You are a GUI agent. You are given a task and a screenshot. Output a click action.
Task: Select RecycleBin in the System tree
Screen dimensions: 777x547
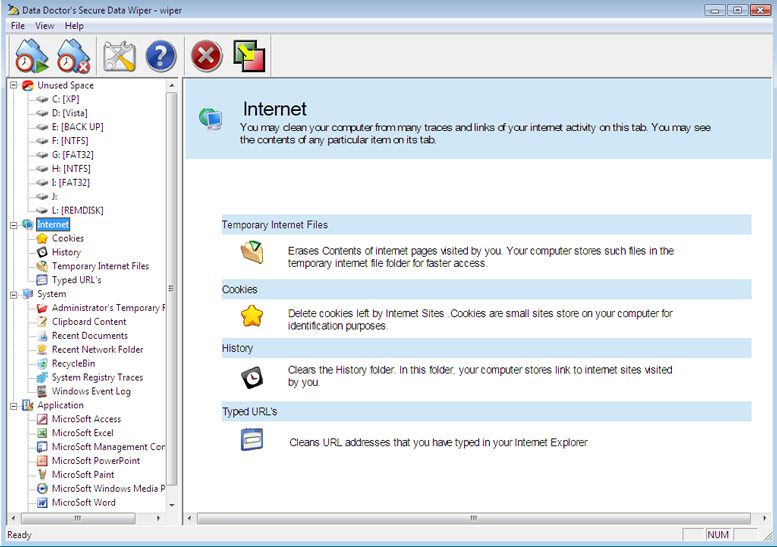click(x=74, y=364)
